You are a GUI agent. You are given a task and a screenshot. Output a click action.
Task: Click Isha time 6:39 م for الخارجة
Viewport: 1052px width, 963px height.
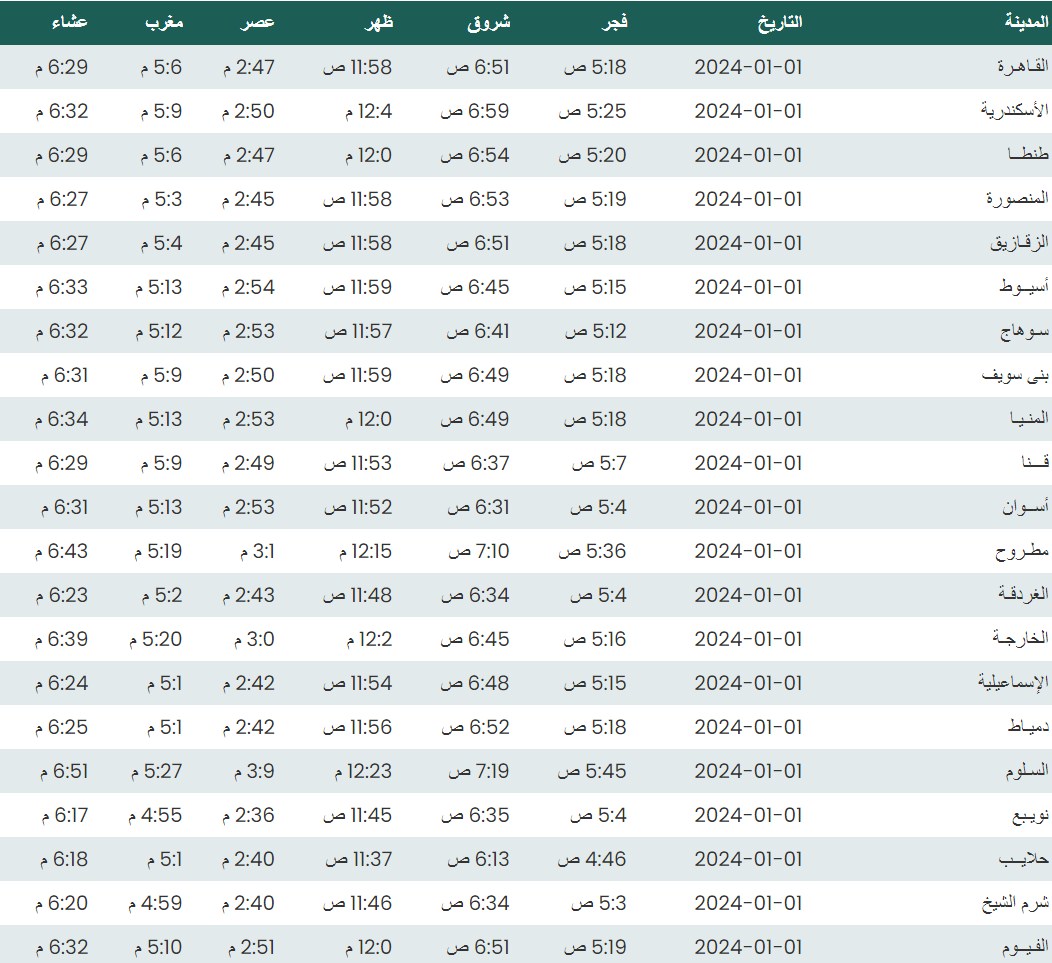[63, 639]
